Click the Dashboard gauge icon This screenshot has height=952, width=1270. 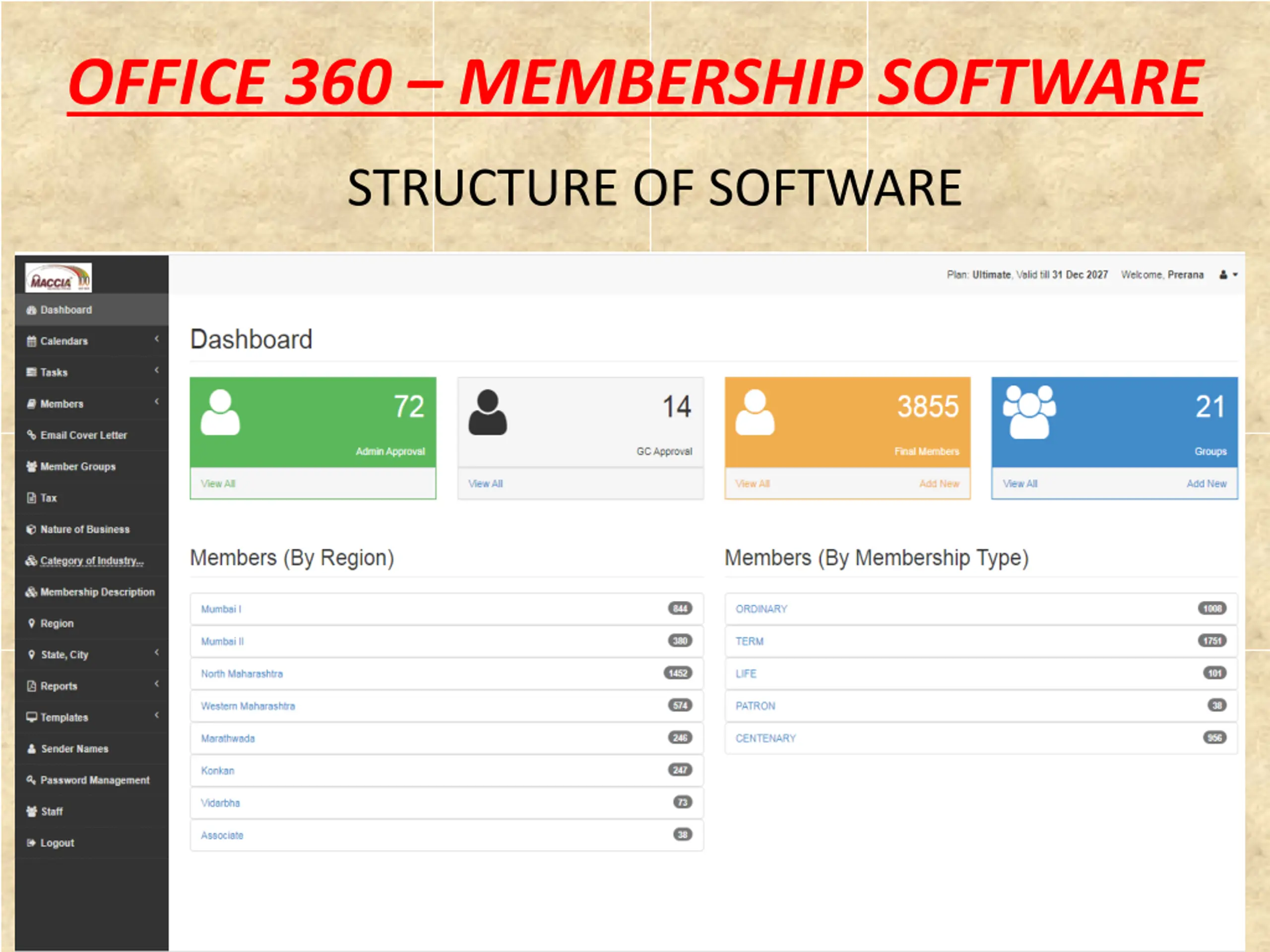click(32, 310)
